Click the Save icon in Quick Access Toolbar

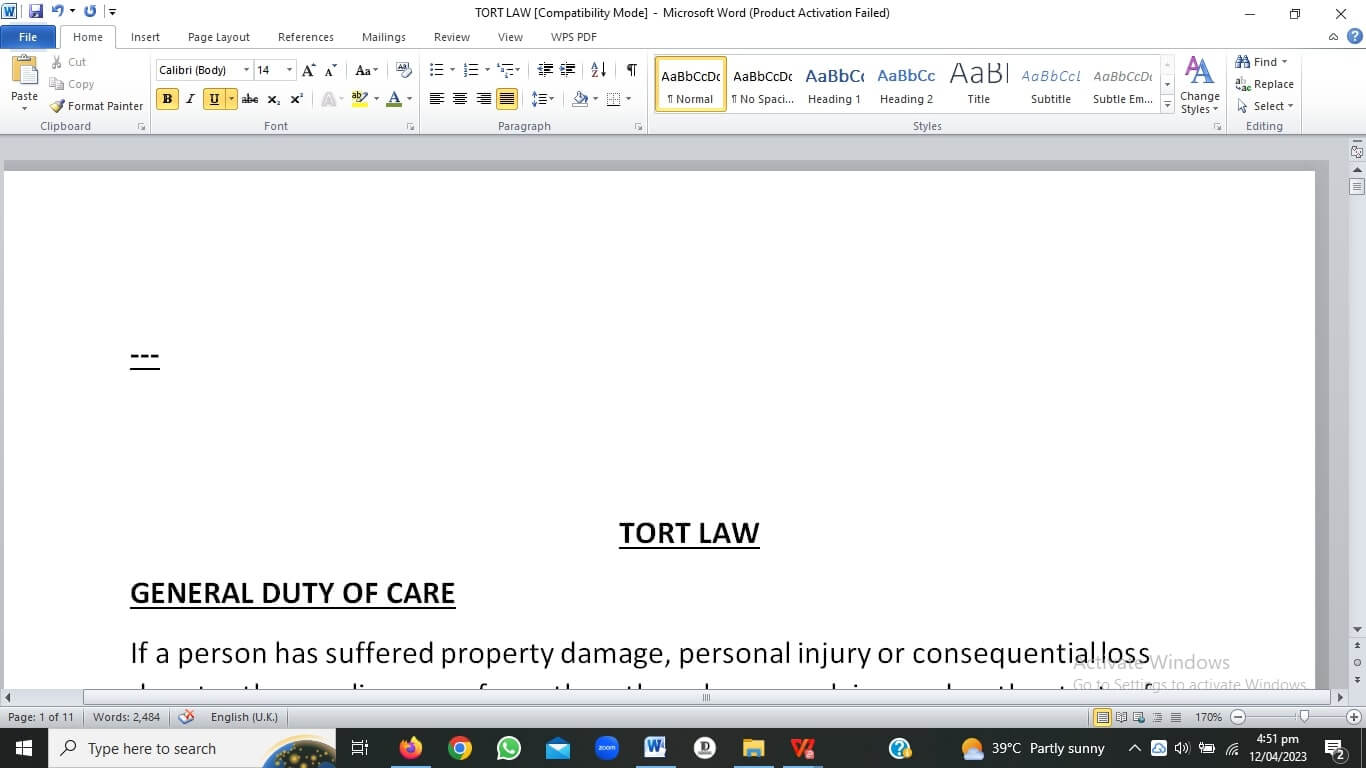[36, 12]
